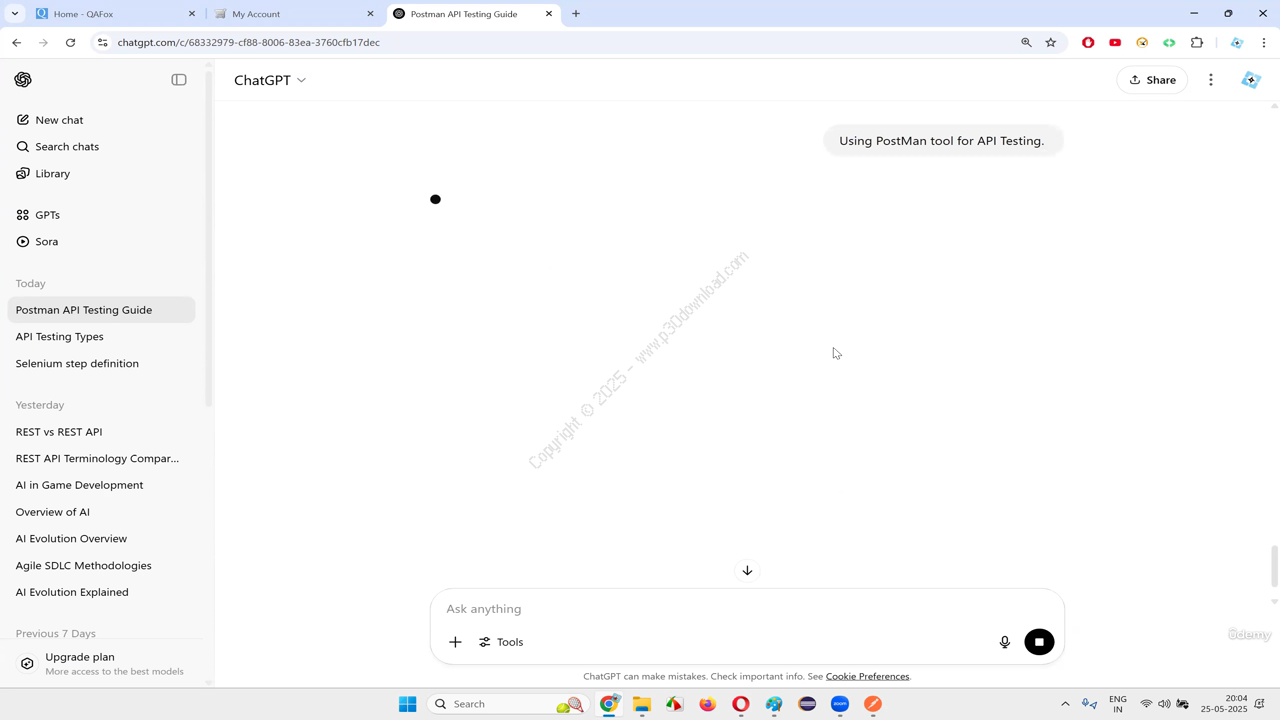Open Opera from the taskbar
The height and width of the screenshot is (720, 1280).
741,704
